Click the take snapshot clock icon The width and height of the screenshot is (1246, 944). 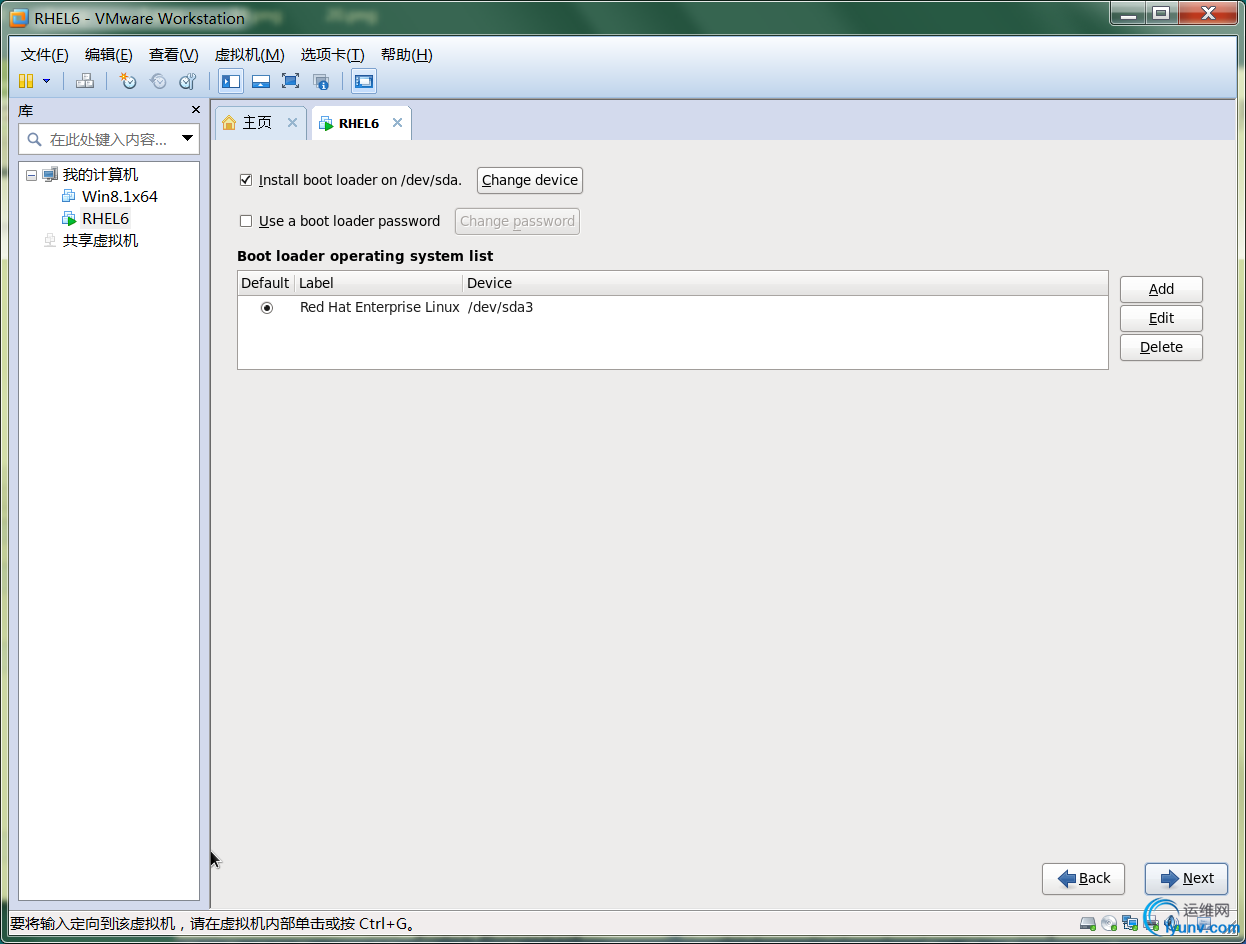pos(128,81)
